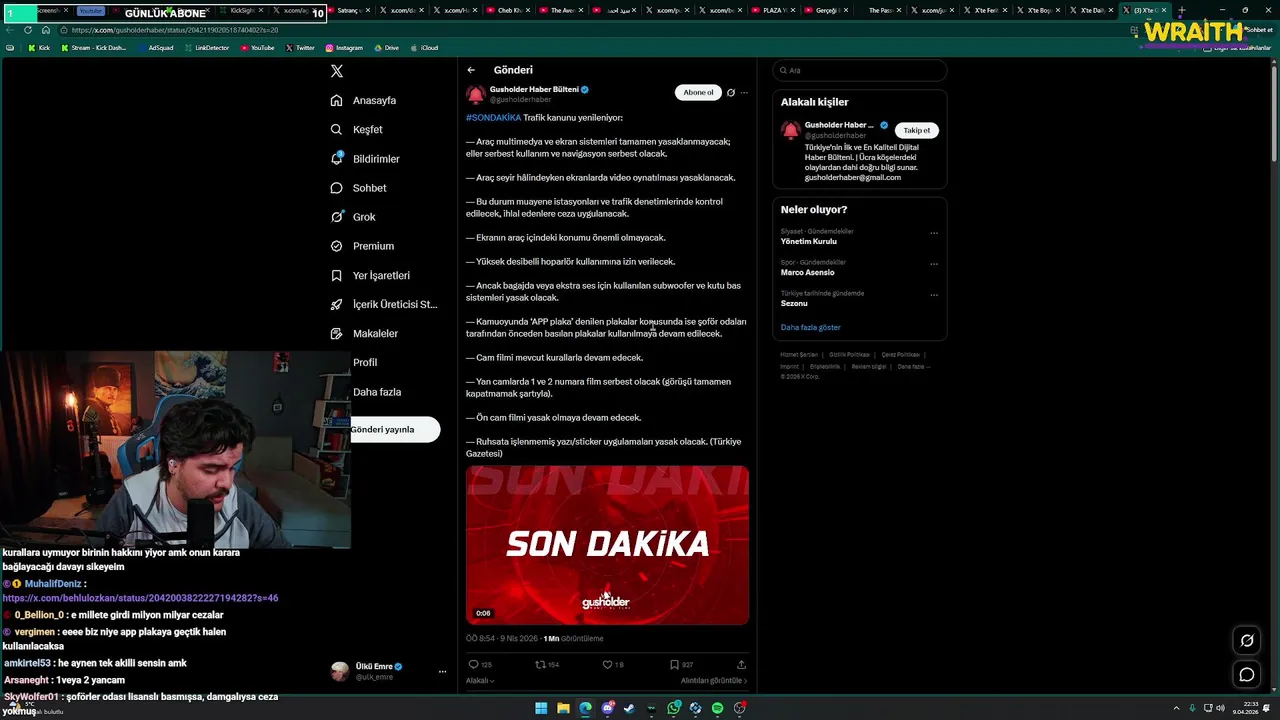Click Daha fazla göster link
1280x720 pixels.
coord(811,328)
